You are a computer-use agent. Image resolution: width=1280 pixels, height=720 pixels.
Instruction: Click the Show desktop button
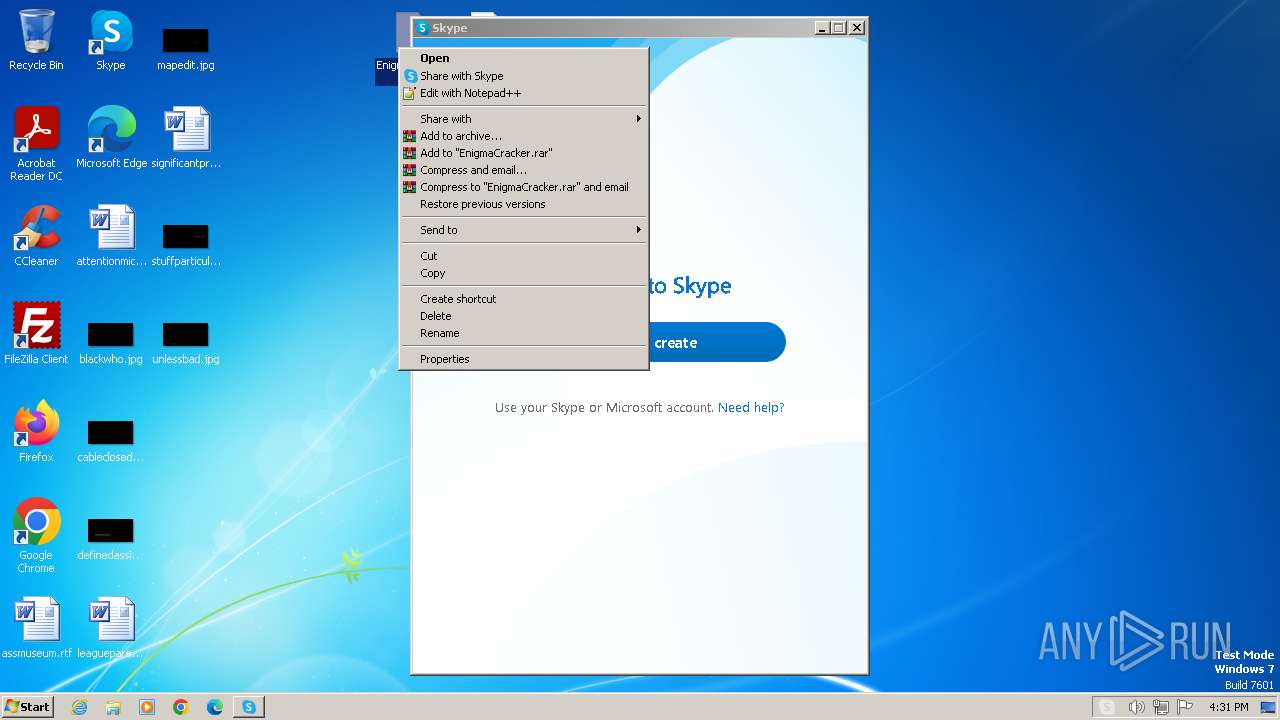pos(1268,707)
